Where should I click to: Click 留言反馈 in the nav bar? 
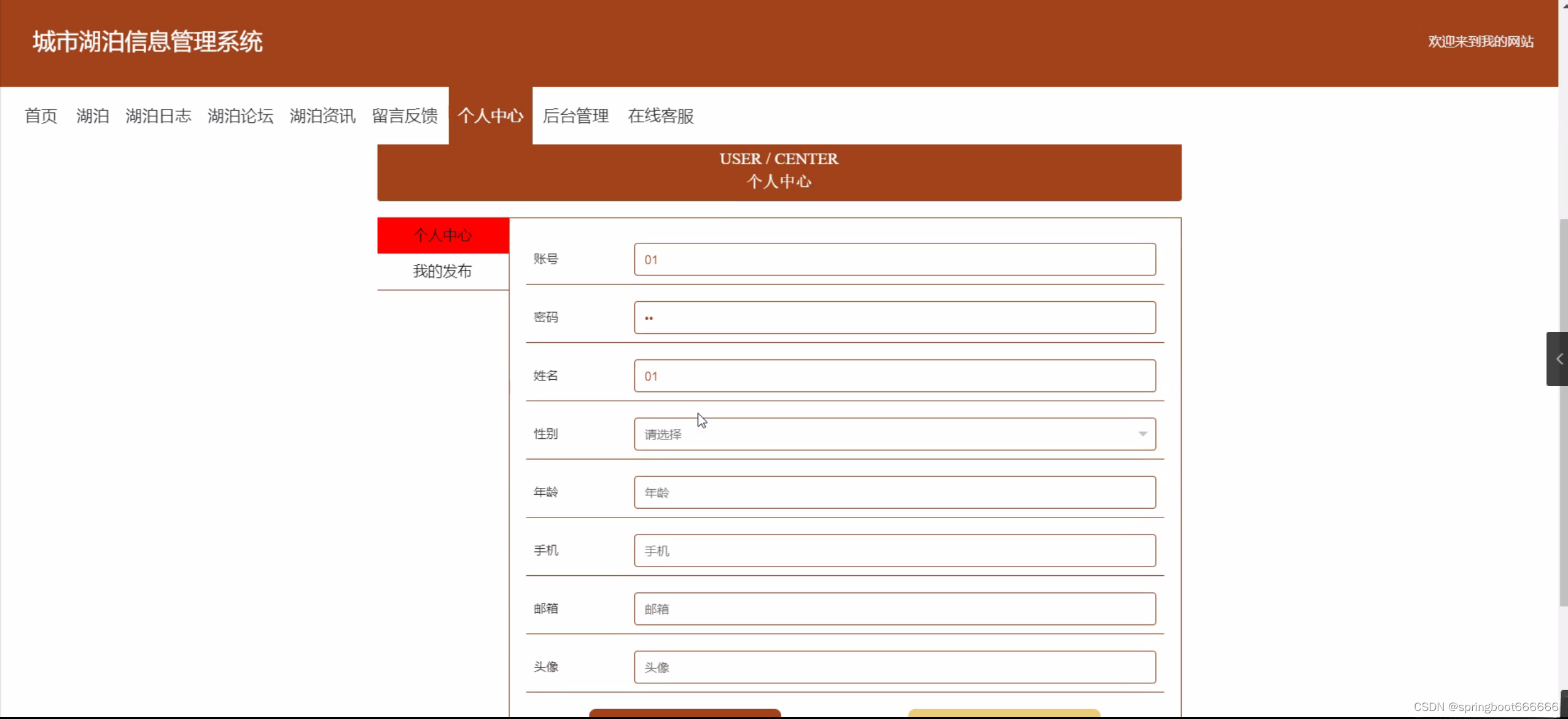coord(405,116)
